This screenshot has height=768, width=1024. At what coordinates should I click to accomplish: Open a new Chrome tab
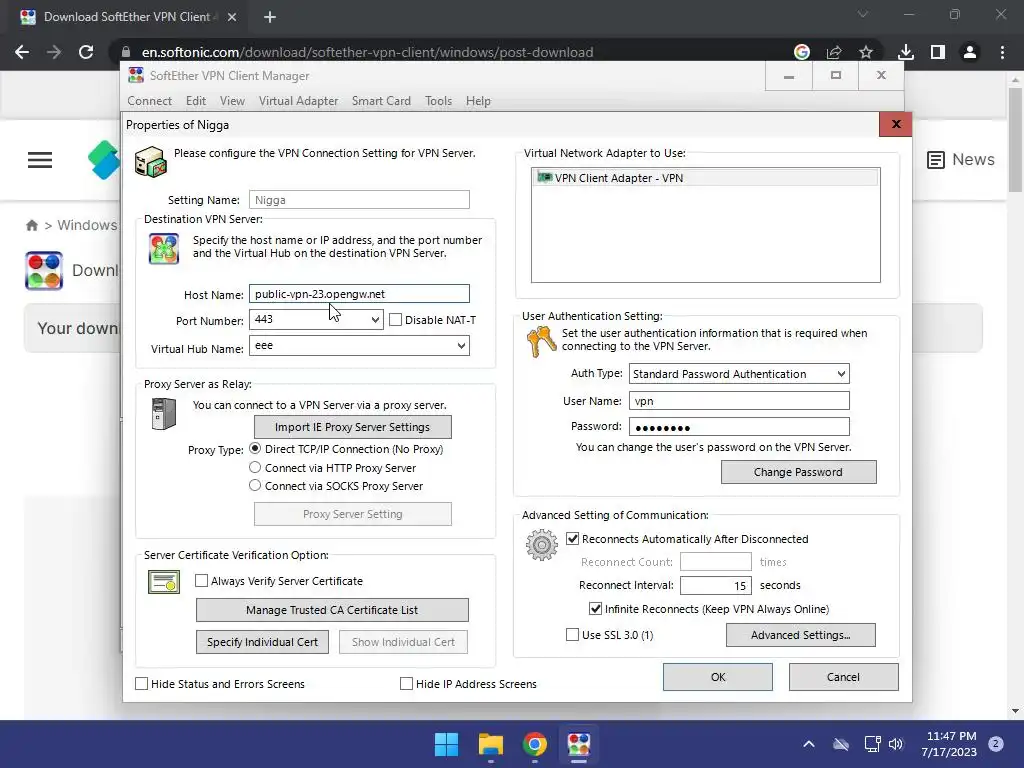coord(270,17)
